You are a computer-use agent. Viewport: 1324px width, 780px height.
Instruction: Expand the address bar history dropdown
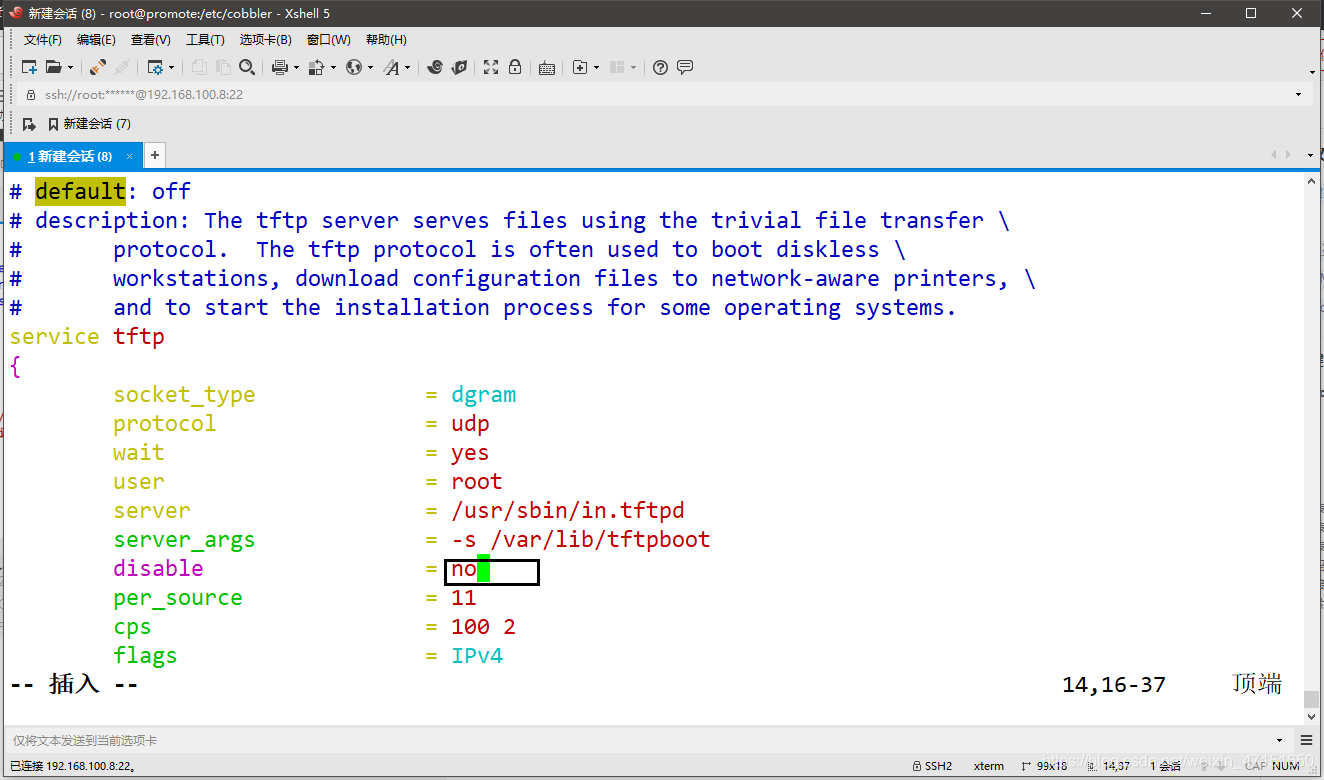(x=1298, y=94)
